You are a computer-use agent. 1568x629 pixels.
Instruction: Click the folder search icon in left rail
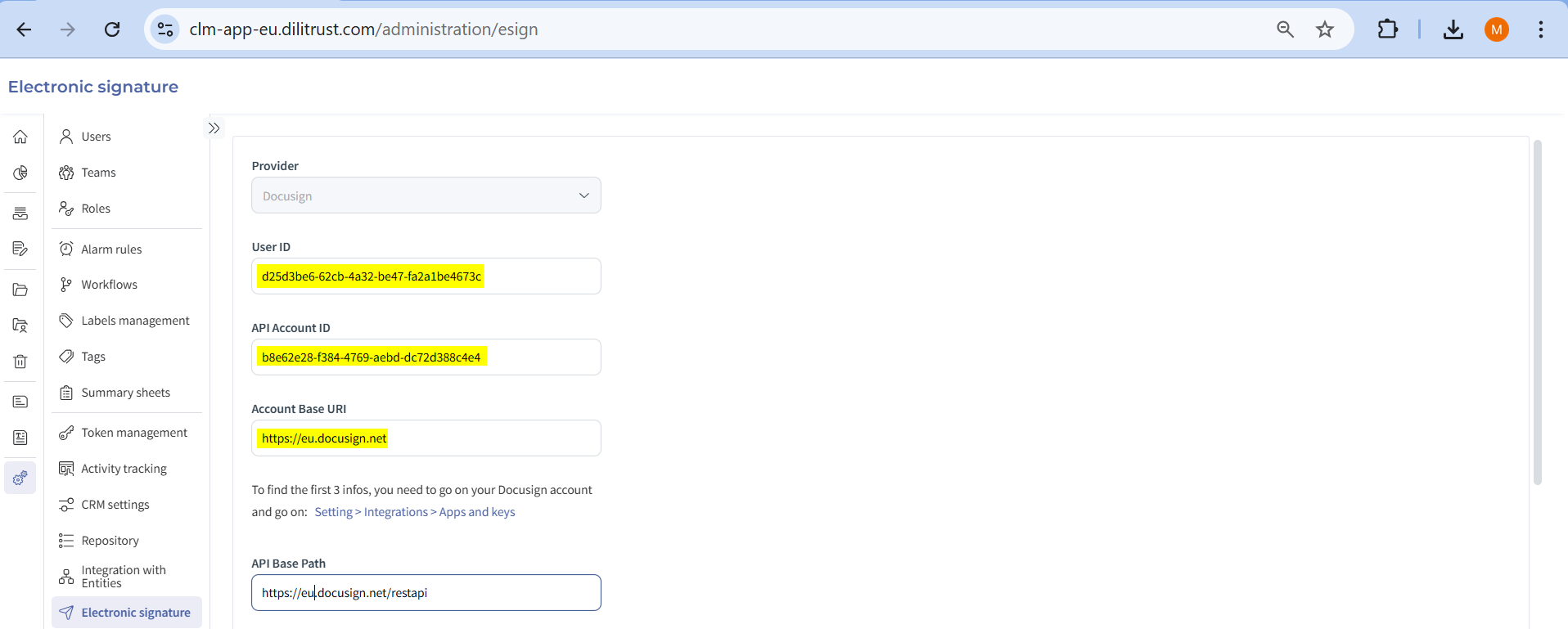click(x=20, y=326)
